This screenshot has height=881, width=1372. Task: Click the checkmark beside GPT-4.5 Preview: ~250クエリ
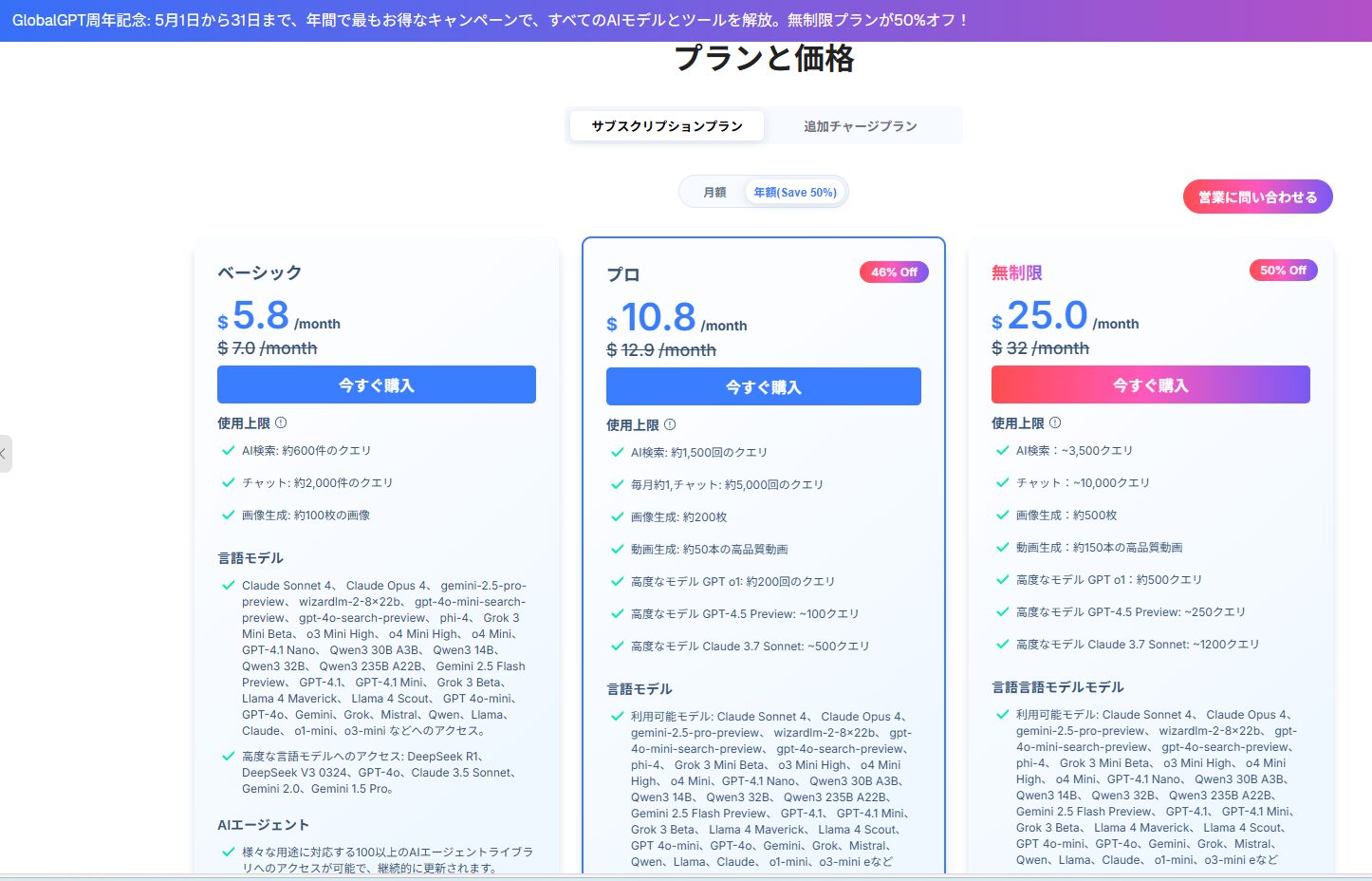pyautogui.click(x=1002, y=611)
